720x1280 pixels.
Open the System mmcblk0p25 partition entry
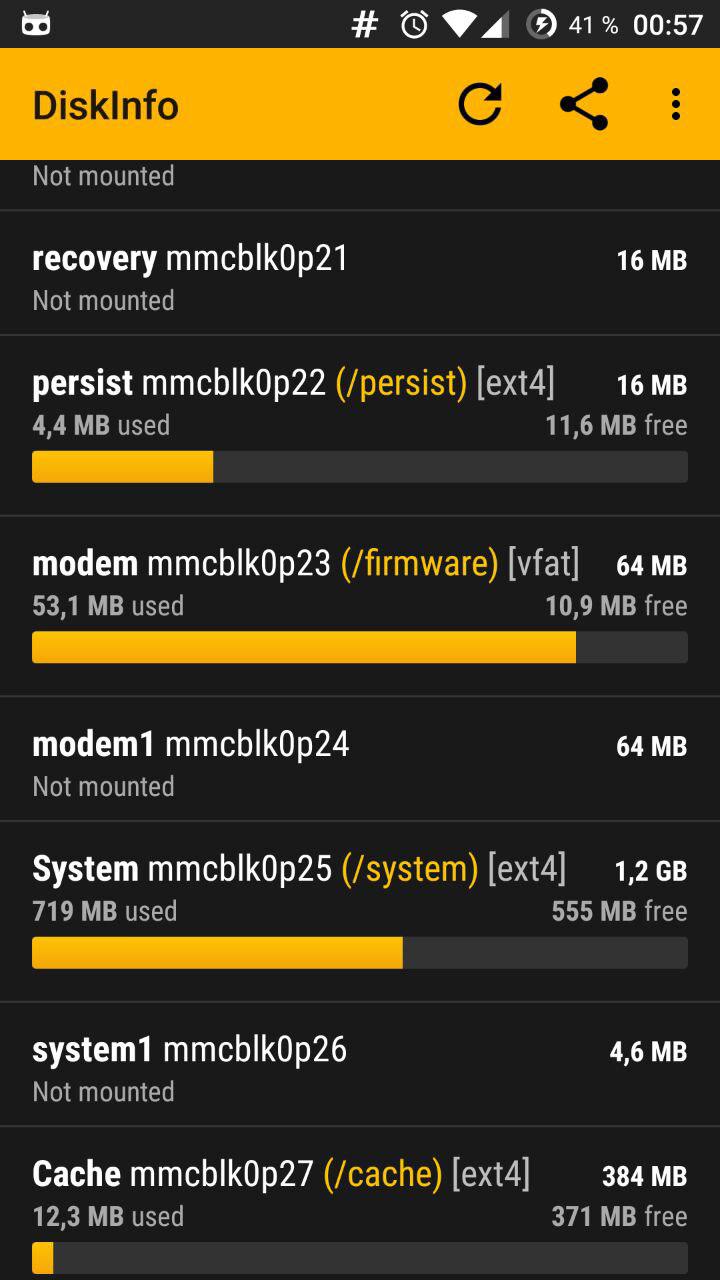click(x=360, y=912)
